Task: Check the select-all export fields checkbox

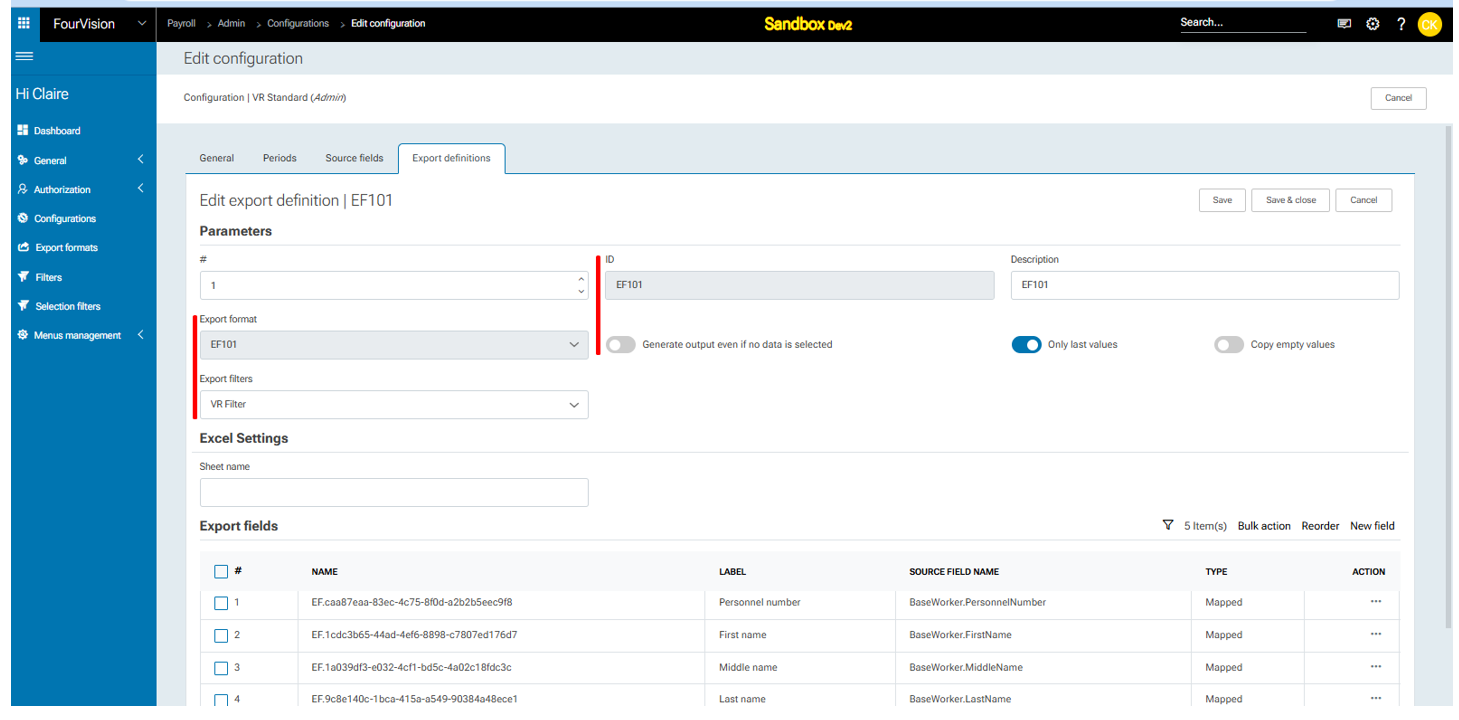Action: (221, 572)
